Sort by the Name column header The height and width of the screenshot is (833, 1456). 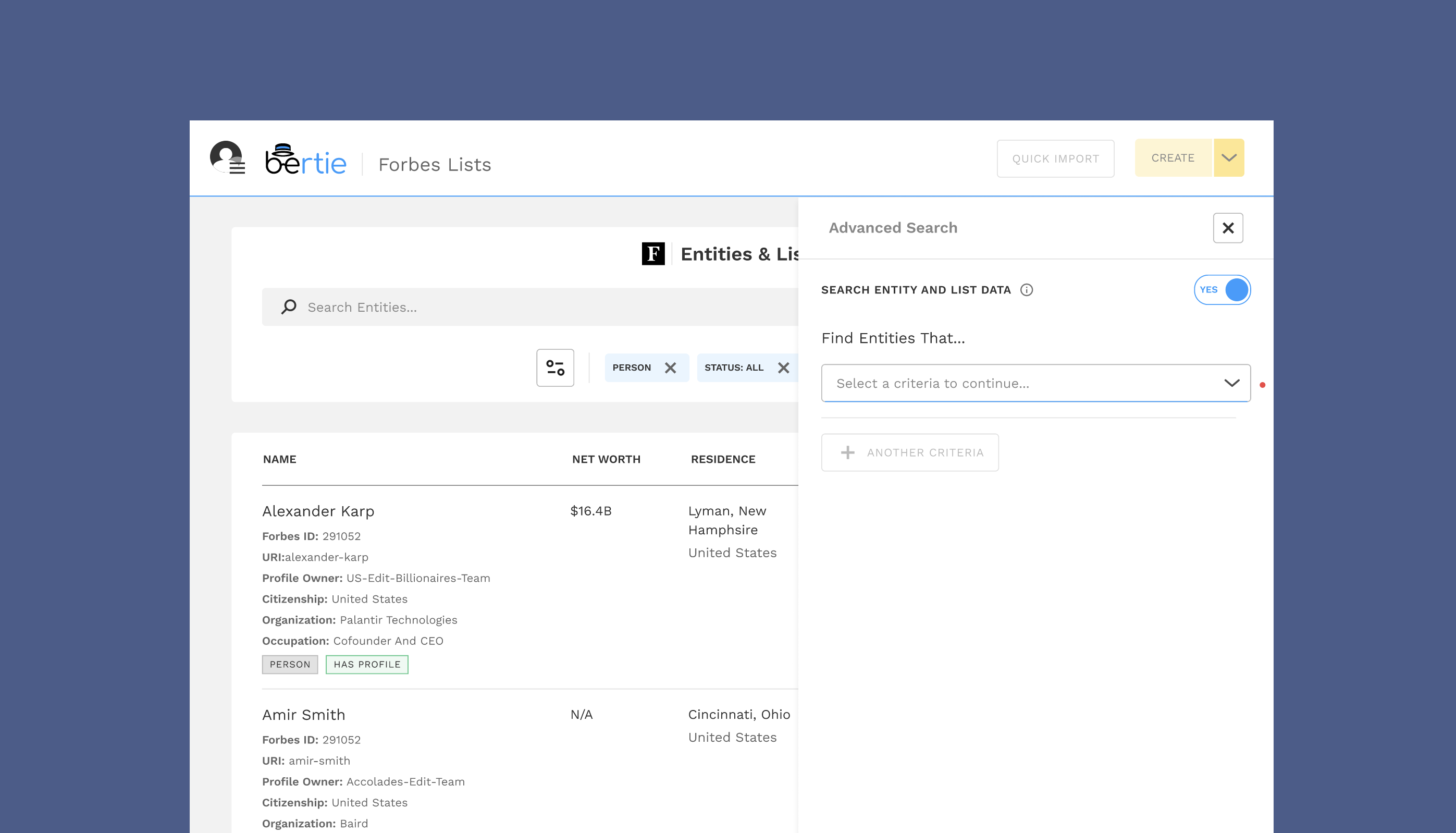click(280, 459)
